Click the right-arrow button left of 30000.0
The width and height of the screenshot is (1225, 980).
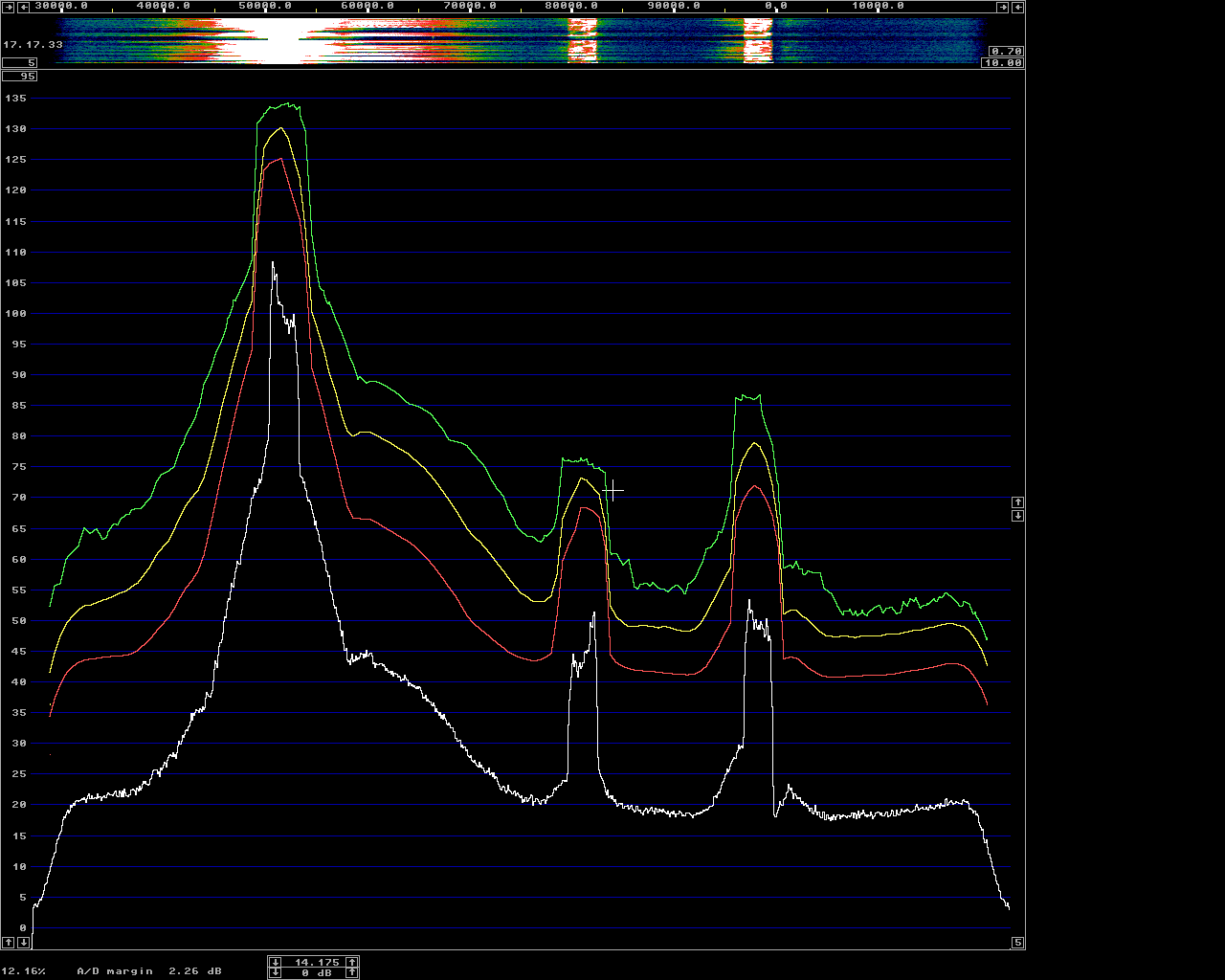tap(8, 8)
